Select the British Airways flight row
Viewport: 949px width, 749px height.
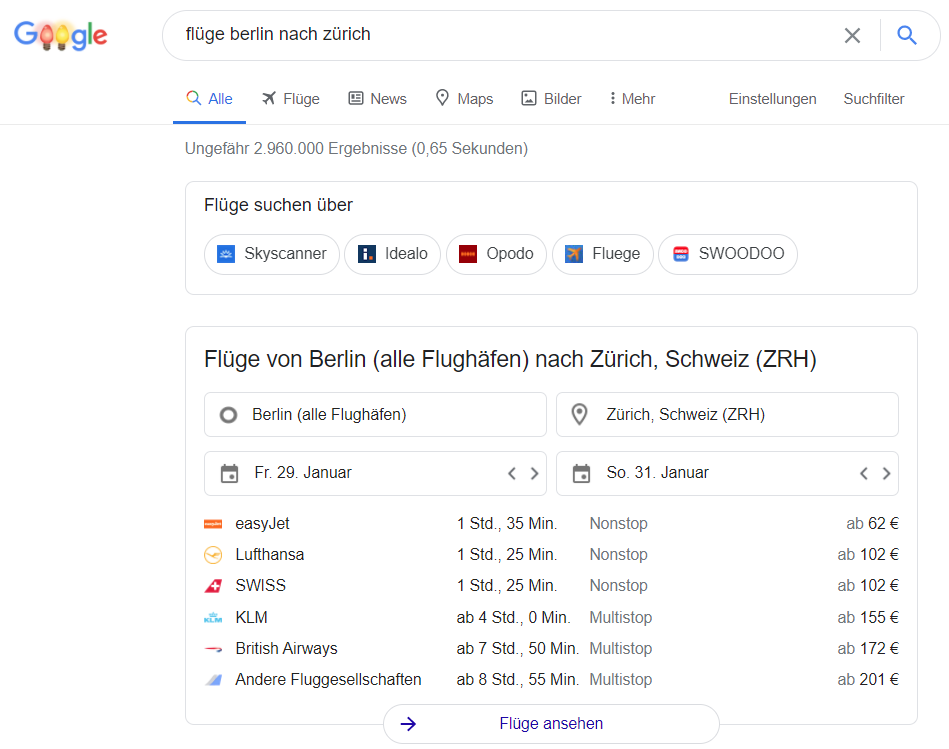pos(551,649)
